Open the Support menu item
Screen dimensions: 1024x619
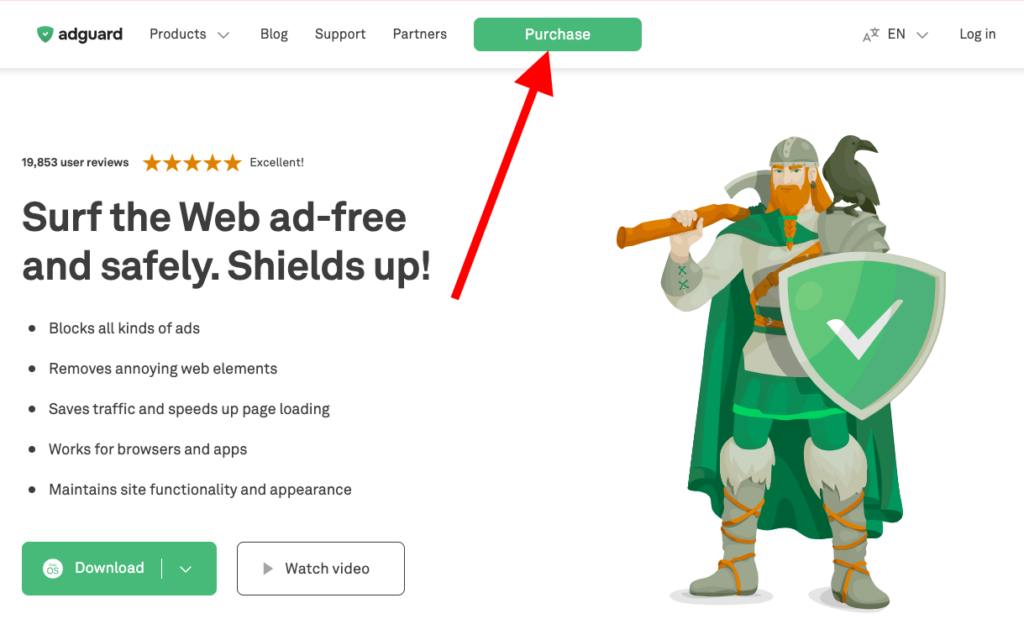click(340, 34)
